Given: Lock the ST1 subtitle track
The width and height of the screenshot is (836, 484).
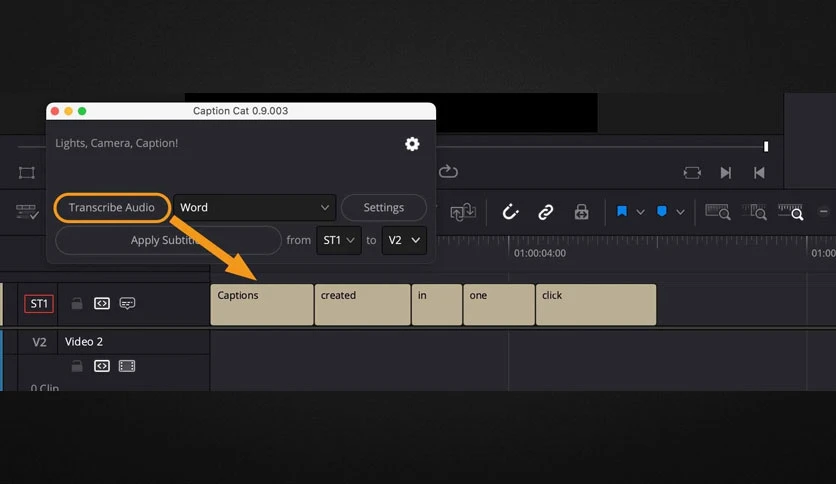Looking at the screenshot, I should click(77, 303).
